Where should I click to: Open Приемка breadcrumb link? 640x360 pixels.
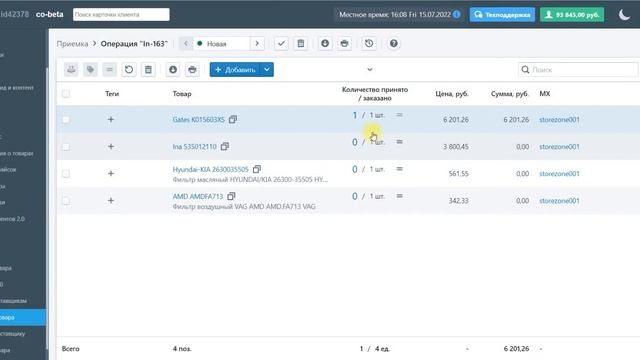(72, 44)
